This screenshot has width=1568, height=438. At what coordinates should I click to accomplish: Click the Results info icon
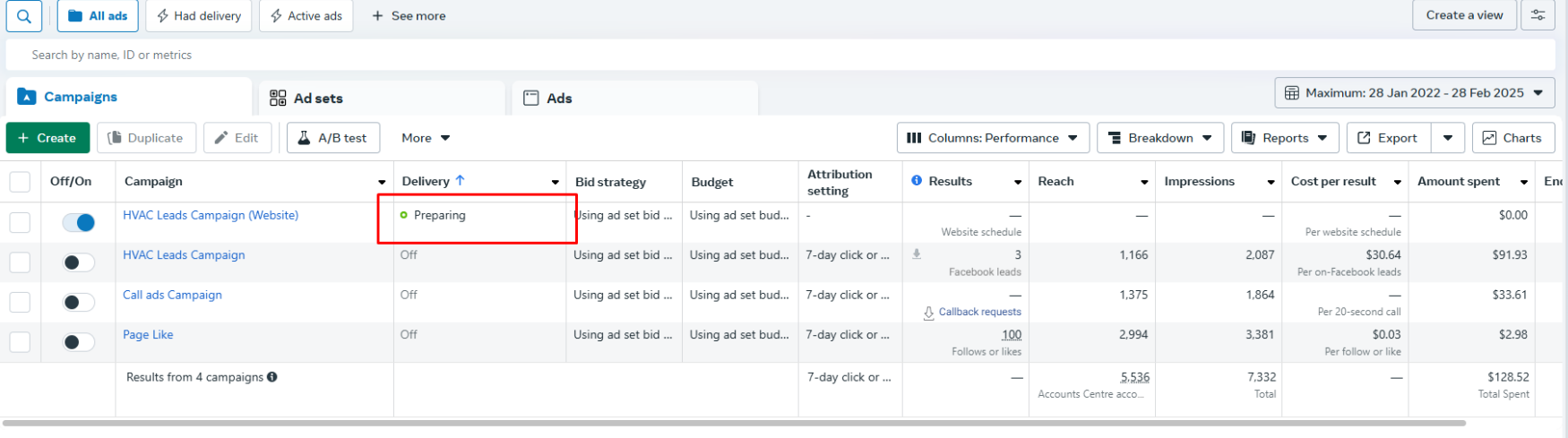[917, 181]
